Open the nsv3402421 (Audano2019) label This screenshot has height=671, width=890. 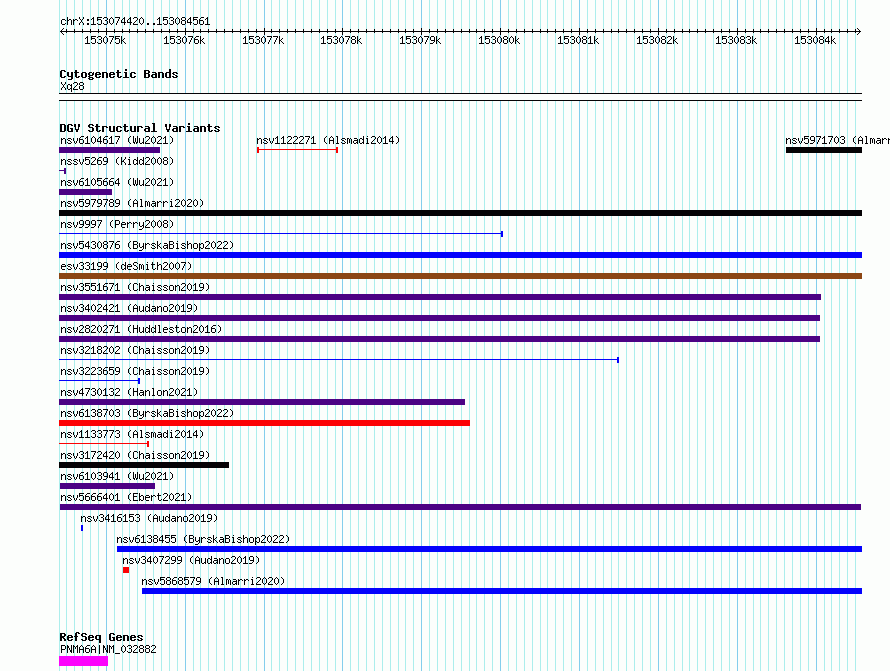[129, 308]
